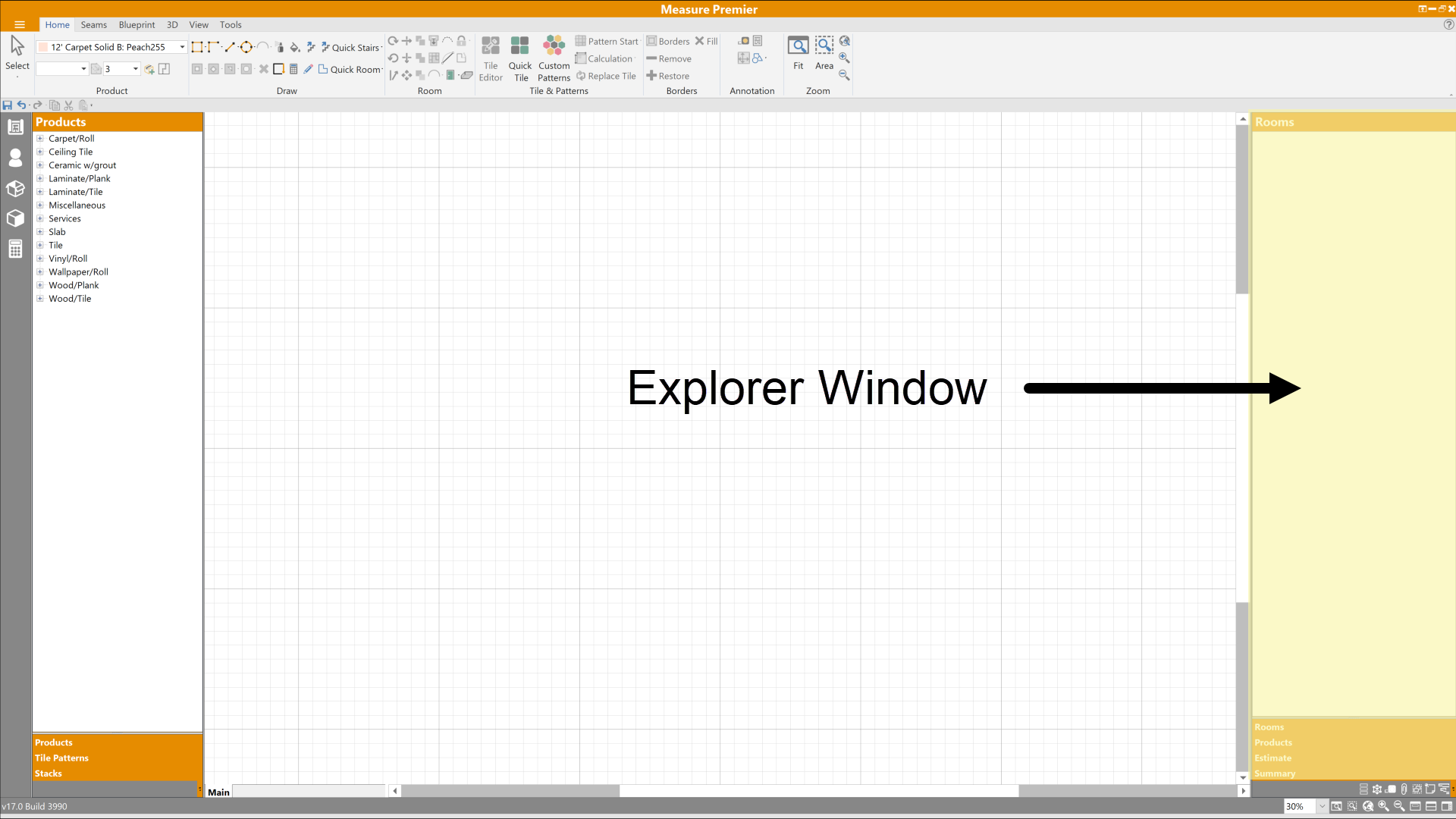The height and width of the screenshot is (819, 1456).
Task: Open the Tile Editor
Action: point(491,59)
